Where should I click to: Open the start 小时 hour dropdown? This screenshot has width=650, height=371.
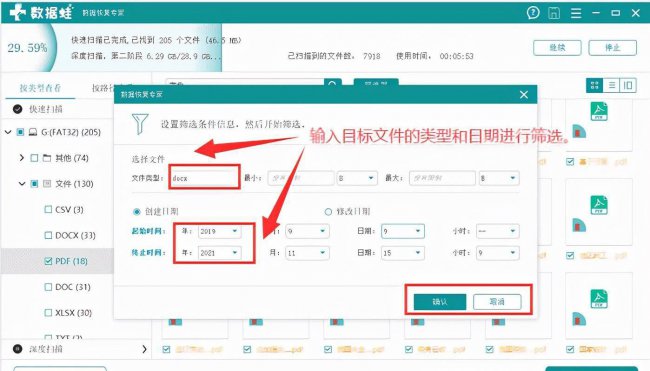pyautogui.click(x=497, y=231)
